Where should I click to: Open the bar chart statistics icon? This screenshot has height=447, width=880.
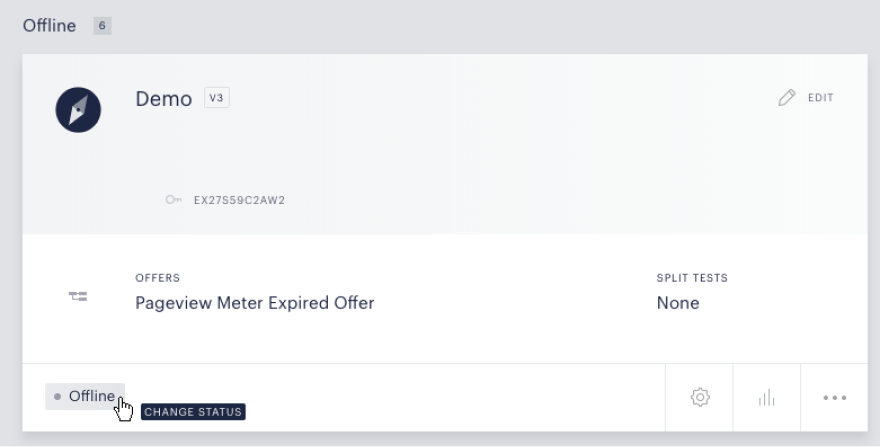click(767, 398)
